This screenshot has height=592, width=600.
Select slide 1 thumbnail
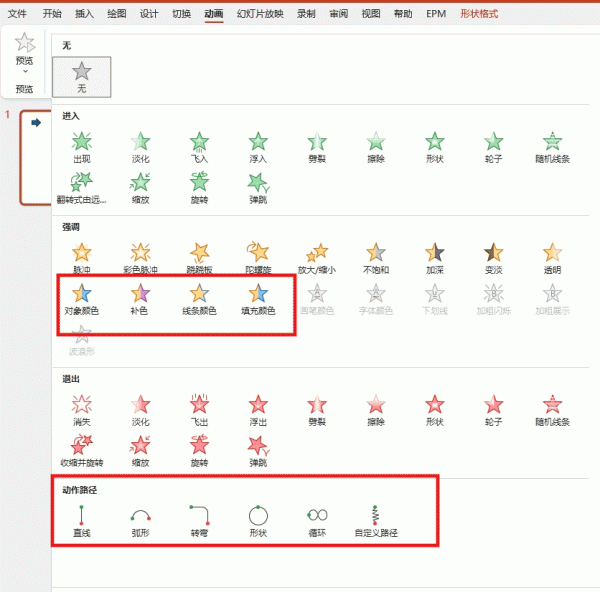click(36, 158)
